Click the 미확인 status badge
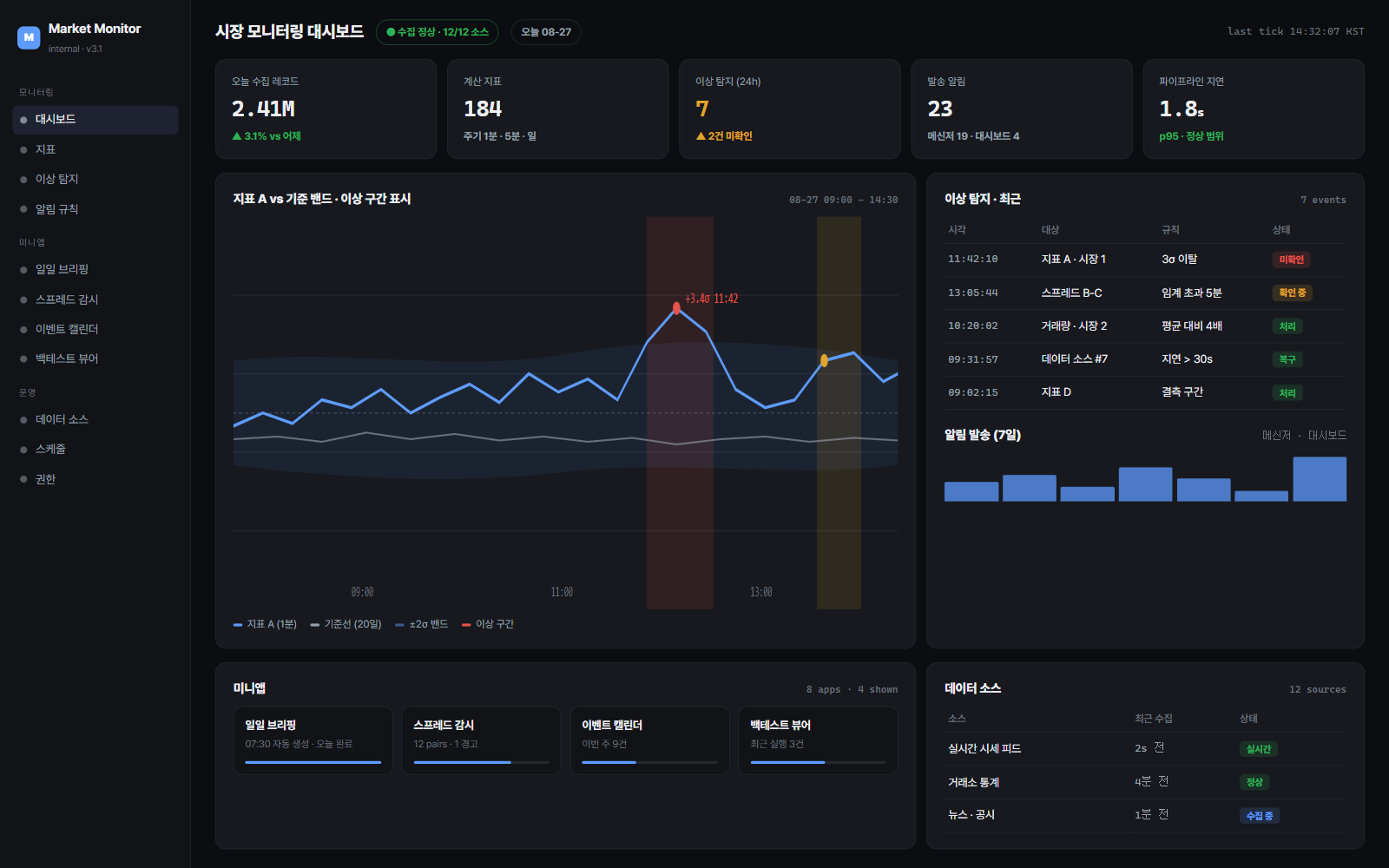This screenshot has width=1389, height=868. click(x=1291, y=260)
